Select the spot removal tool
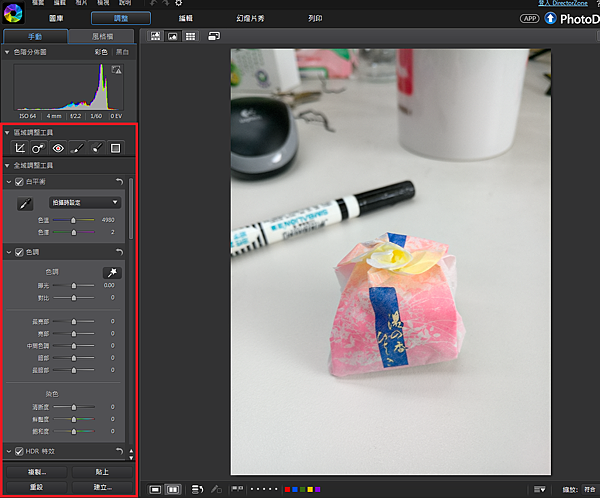 tap(38, 148)
